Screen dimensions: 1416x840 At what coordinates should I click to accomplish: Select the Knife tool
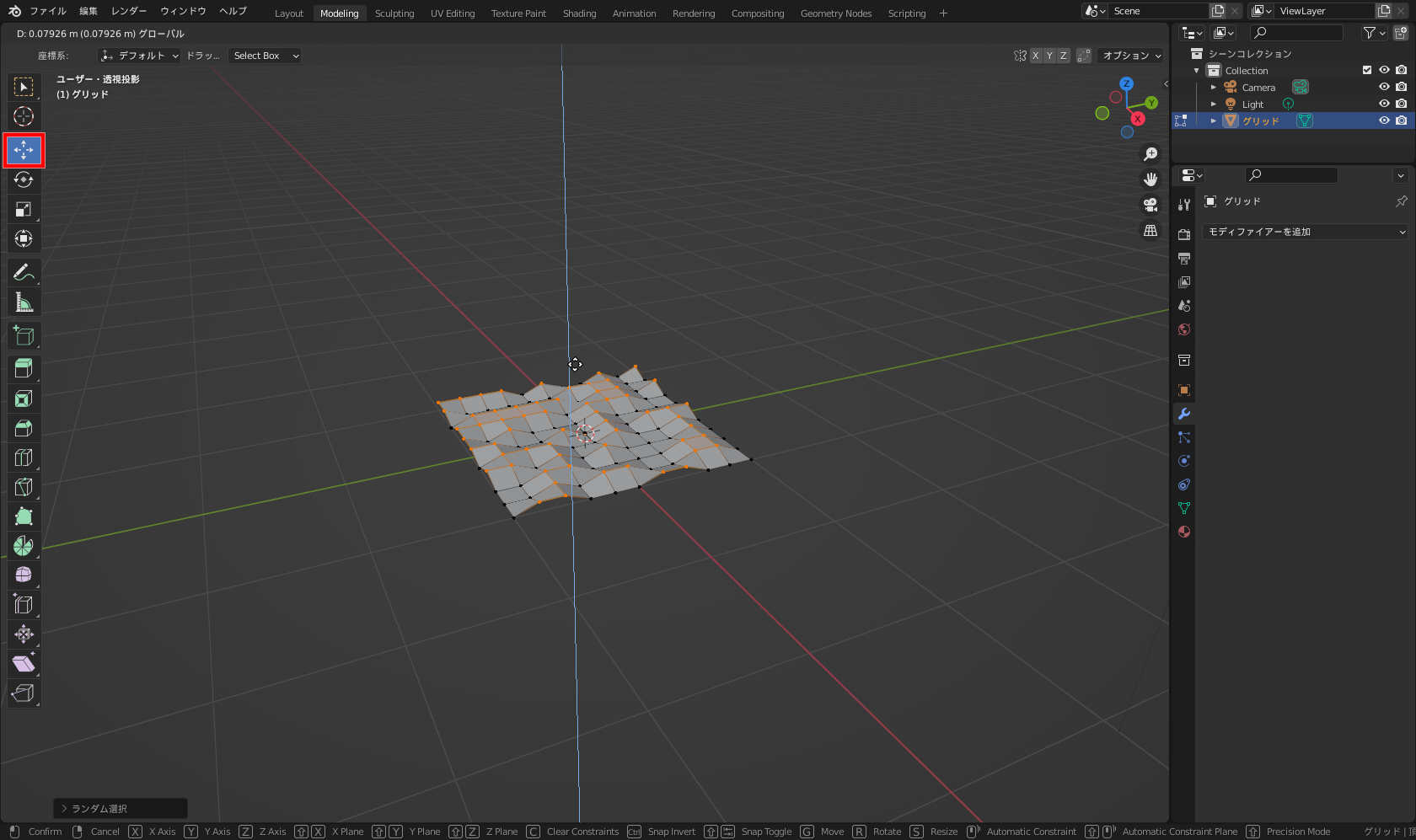[24, 487]
